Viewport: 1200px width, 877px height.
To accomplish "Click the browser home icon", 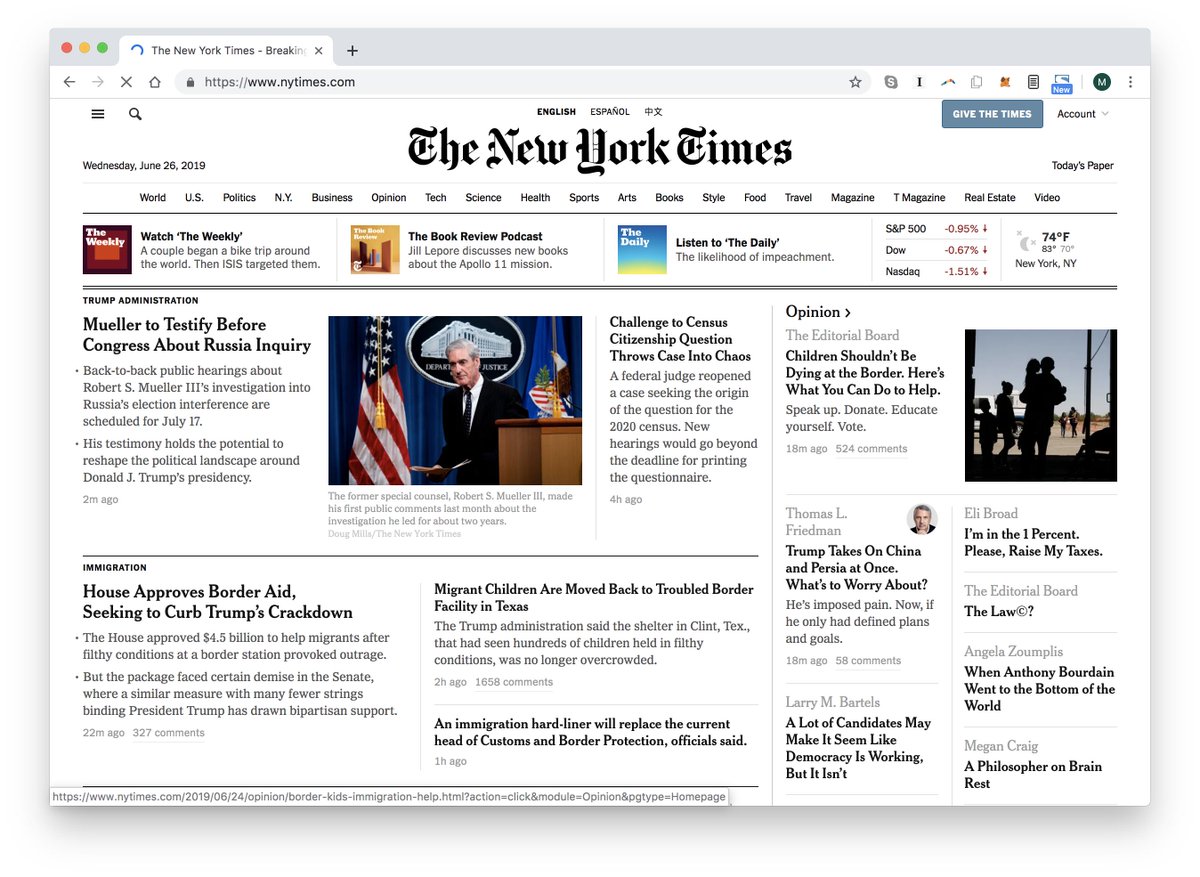I will coord(155,82).
